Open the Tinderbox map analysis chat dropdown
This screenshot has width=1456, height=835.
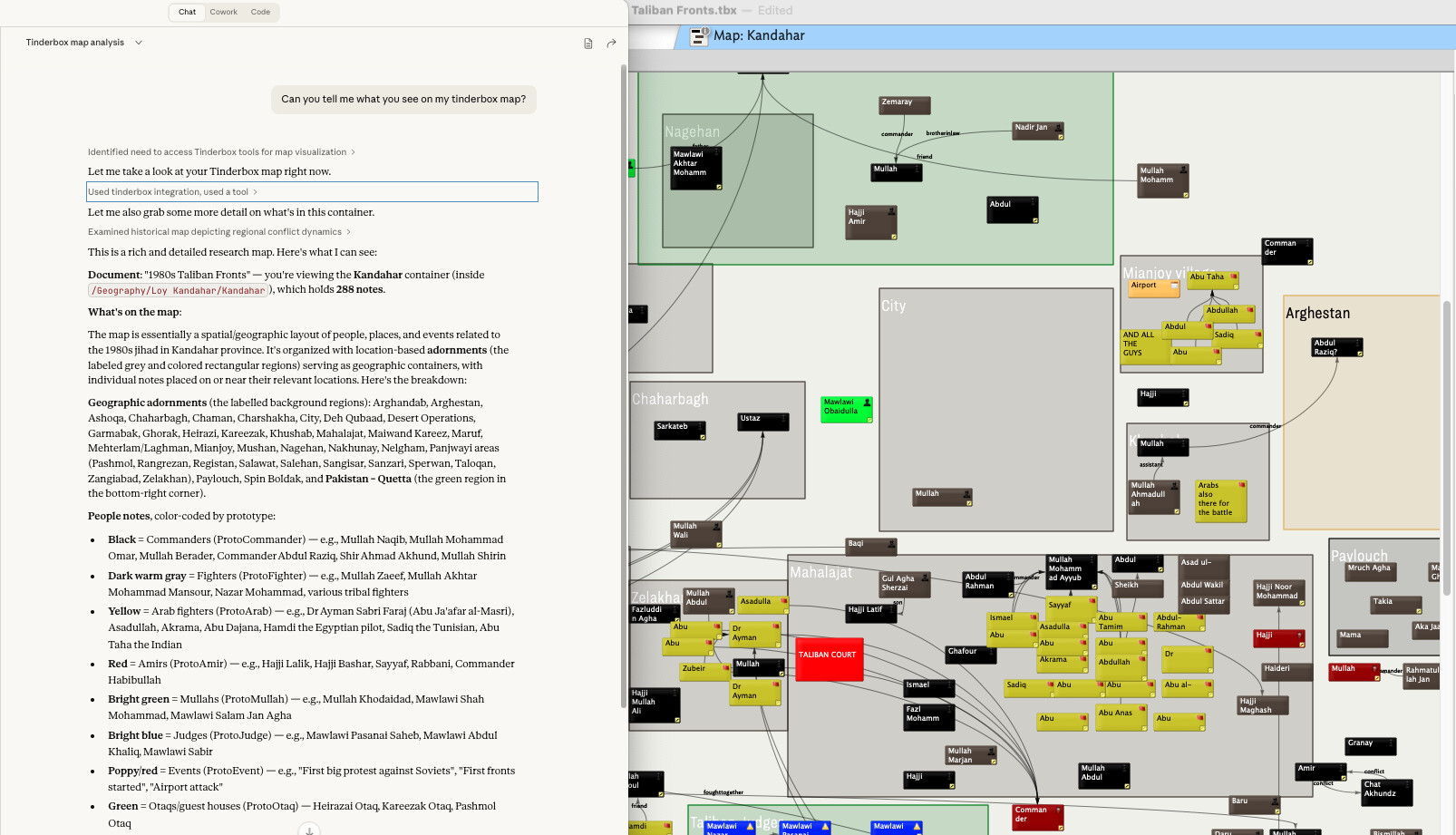(x=139, y=43)
